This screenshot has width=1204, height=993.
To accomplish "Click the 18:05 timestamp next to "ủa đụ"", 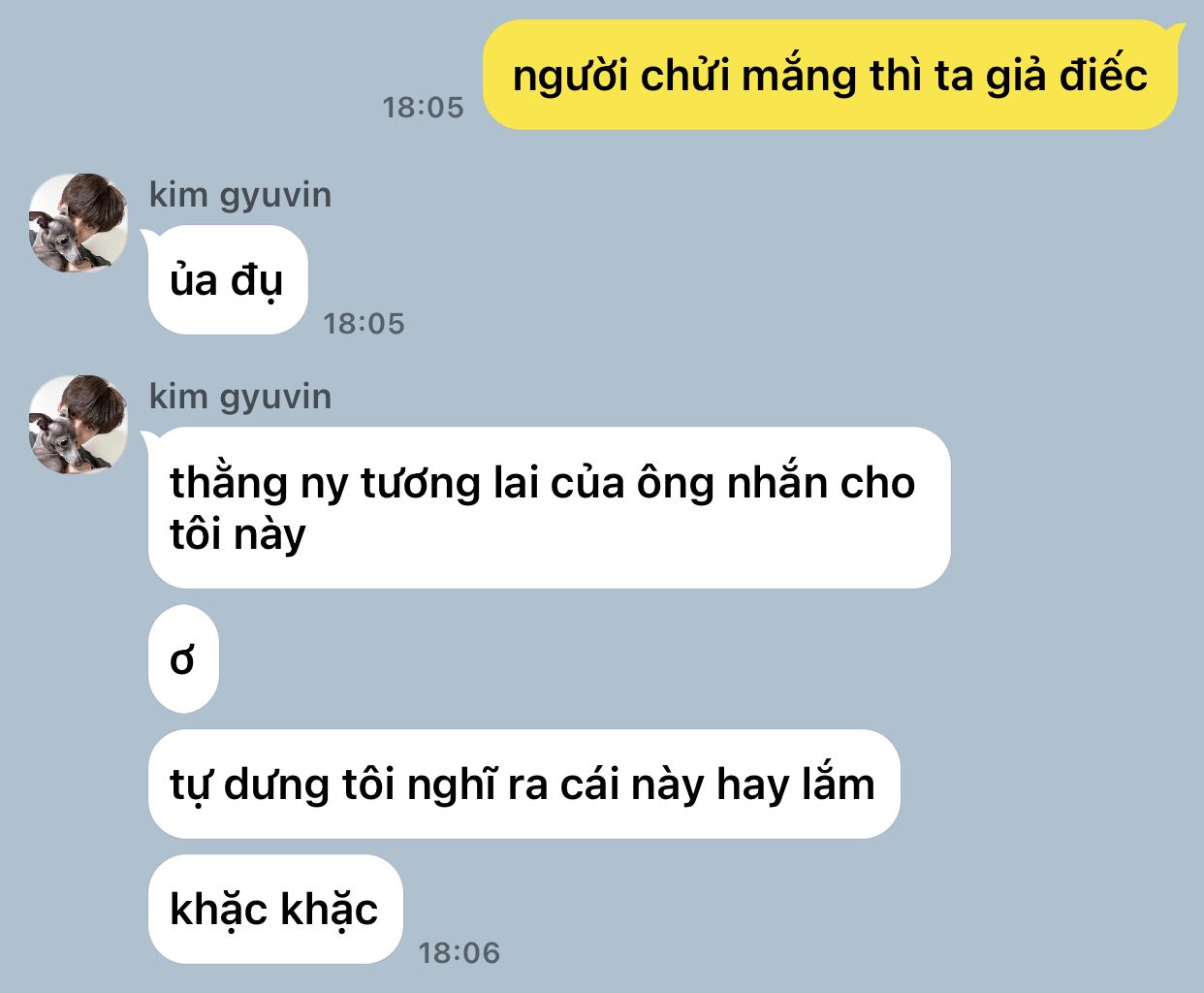I will click(364, 323).
